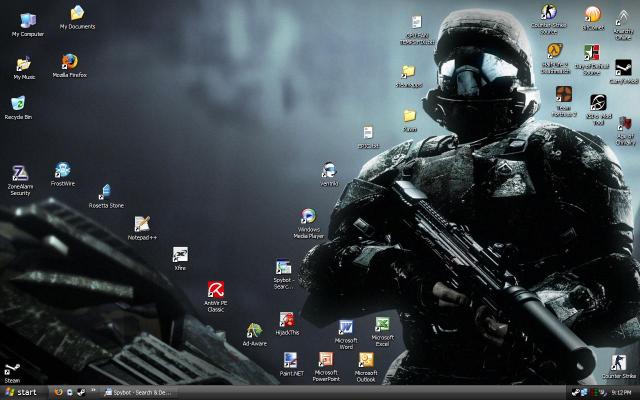Select the Rosetta Stone shortcut
This screenshot has height=400, width=640.
[106, 192]
